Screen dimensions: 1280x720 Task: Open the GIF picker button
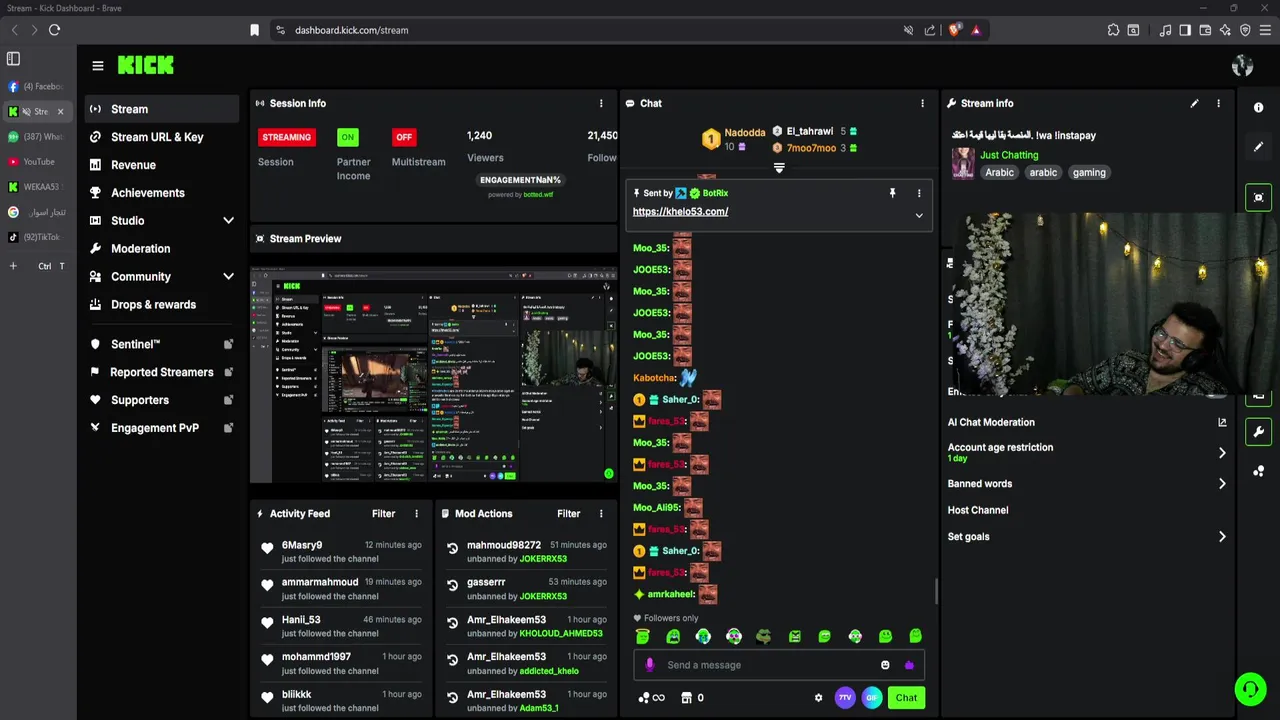(x=872, y=698)
